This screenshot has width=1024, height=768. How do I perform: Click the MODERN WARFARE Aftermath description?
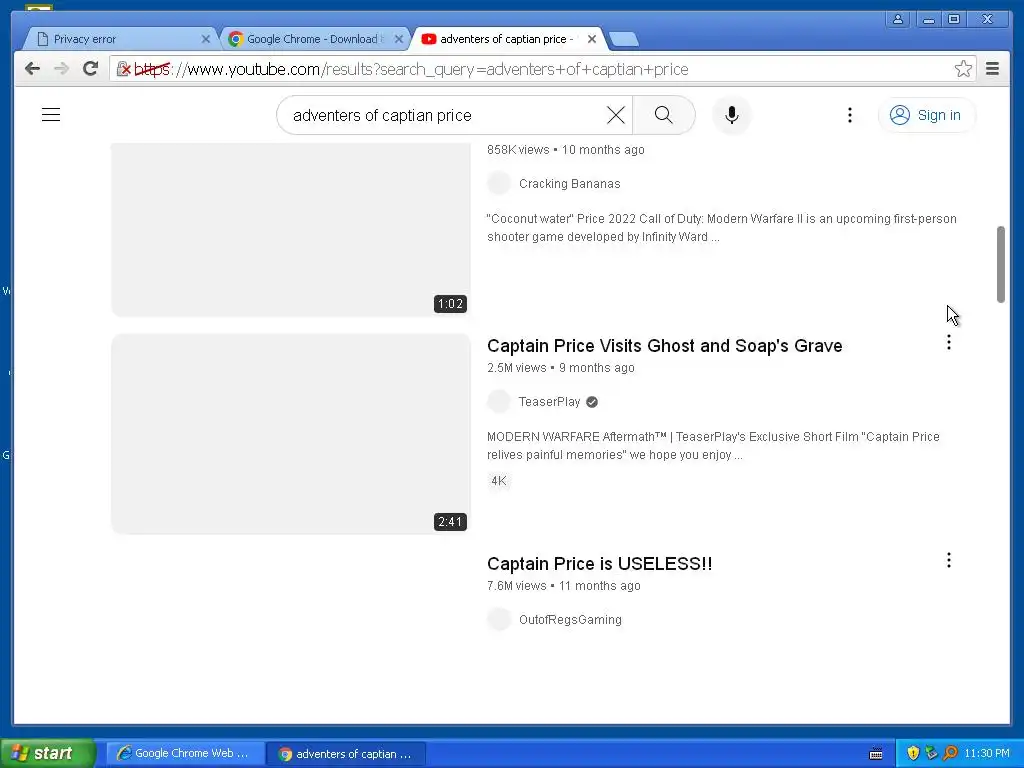pos(713,446)
